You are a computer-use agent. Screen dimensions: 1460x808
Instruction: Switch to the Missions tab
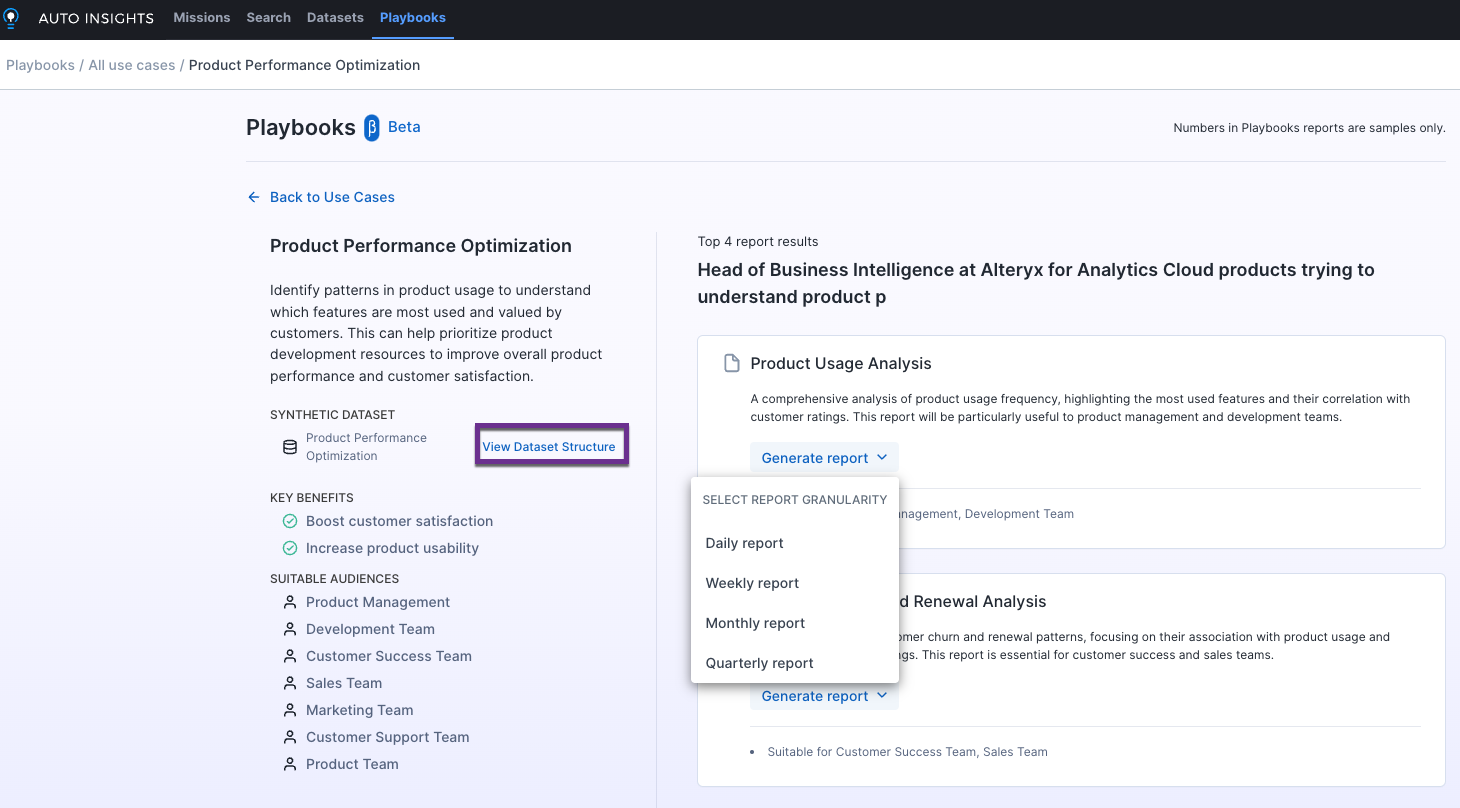[201, 17]
